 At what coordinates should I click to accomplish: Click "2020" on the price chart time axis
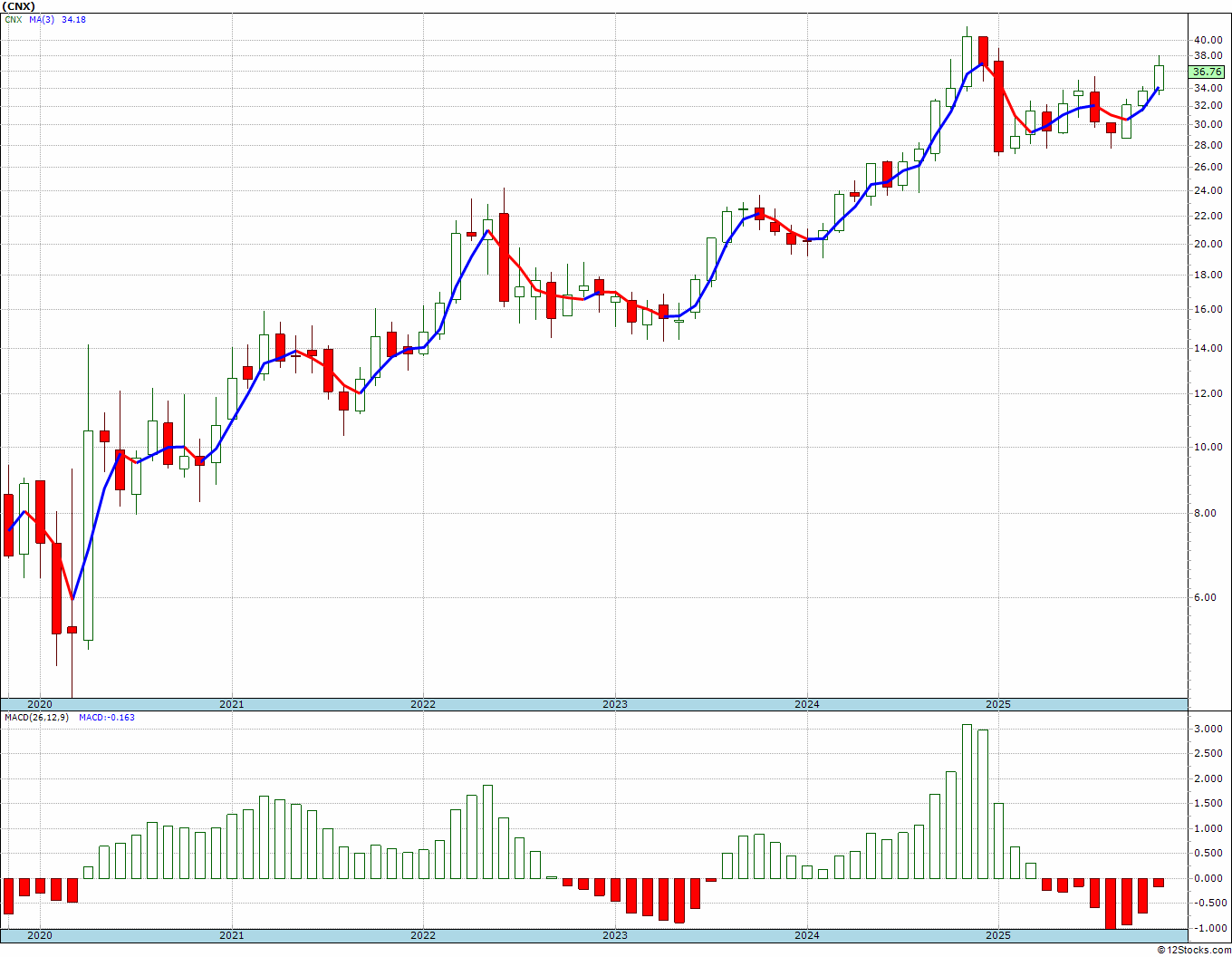40,704
